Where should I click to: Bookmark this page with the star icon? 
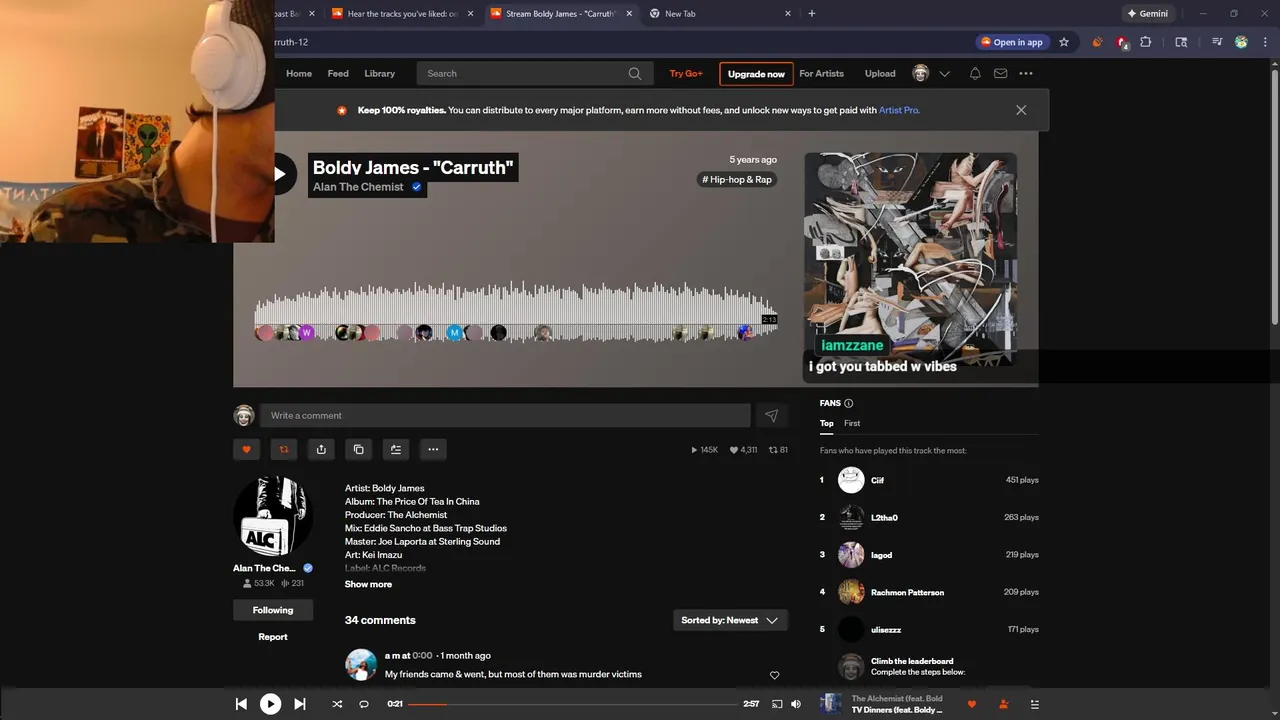coord(1064,42)
